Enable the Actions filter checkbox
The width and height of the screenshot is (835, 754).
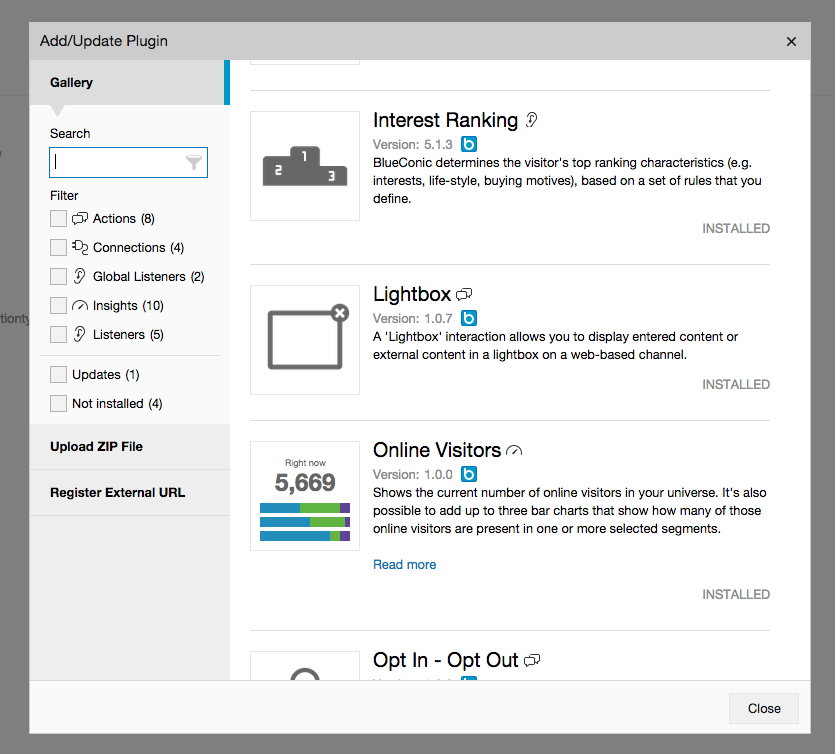point(59,218)
